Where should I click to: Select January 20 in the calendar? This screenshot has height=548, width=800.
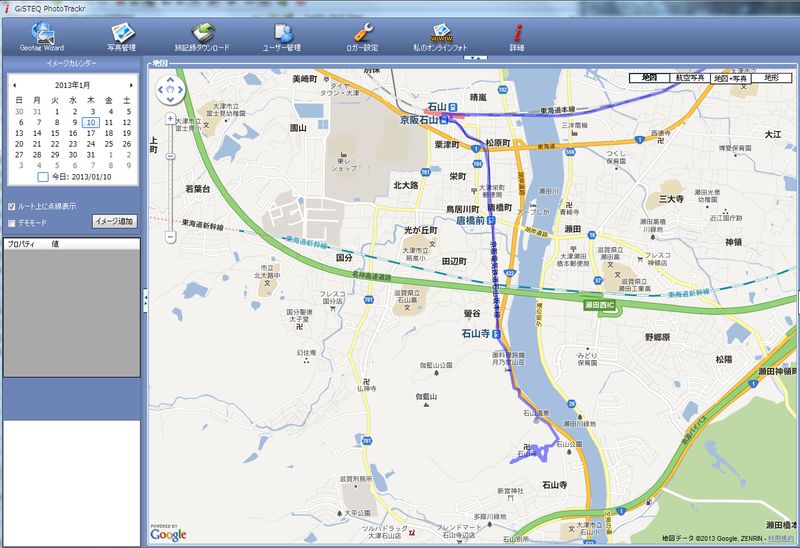(19, 144)
